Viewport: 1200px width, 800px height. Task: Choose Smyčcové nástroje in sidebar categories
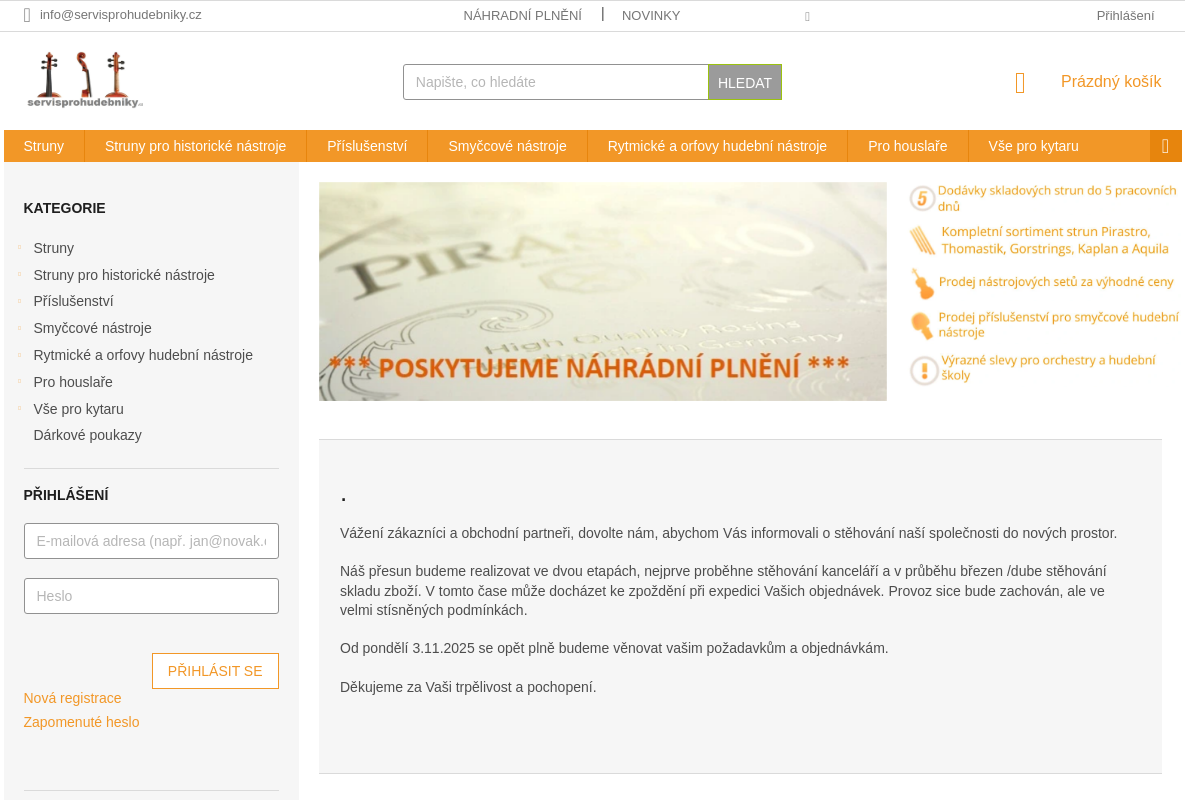coord(92,328)
